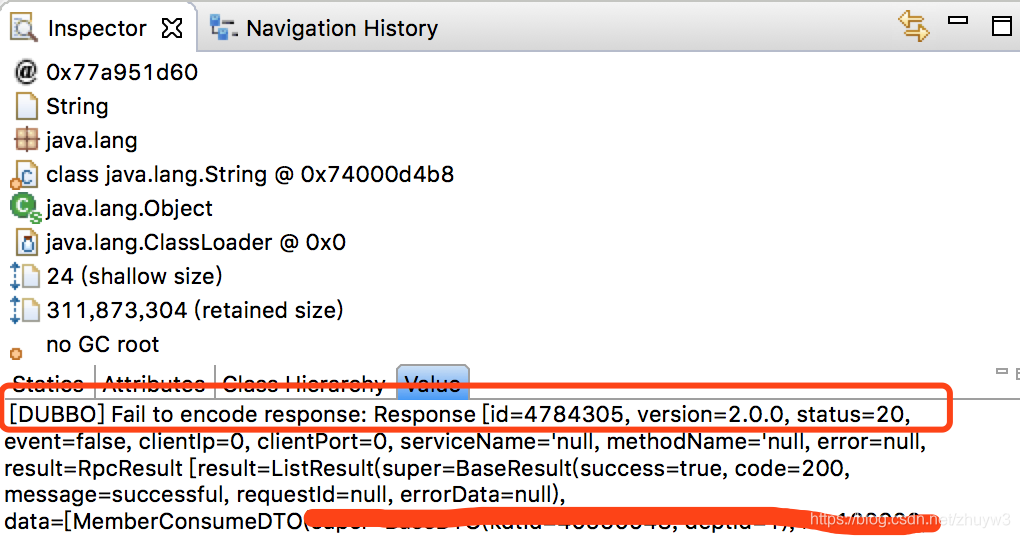Open the Class Hierarchy tab
The image size is (1020, 538).
(x=304, y=383)
